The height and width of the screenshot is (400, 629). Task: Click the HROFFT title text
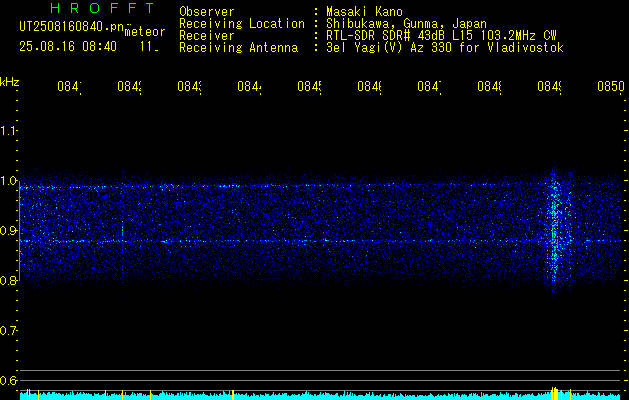(x=103, y=8)
